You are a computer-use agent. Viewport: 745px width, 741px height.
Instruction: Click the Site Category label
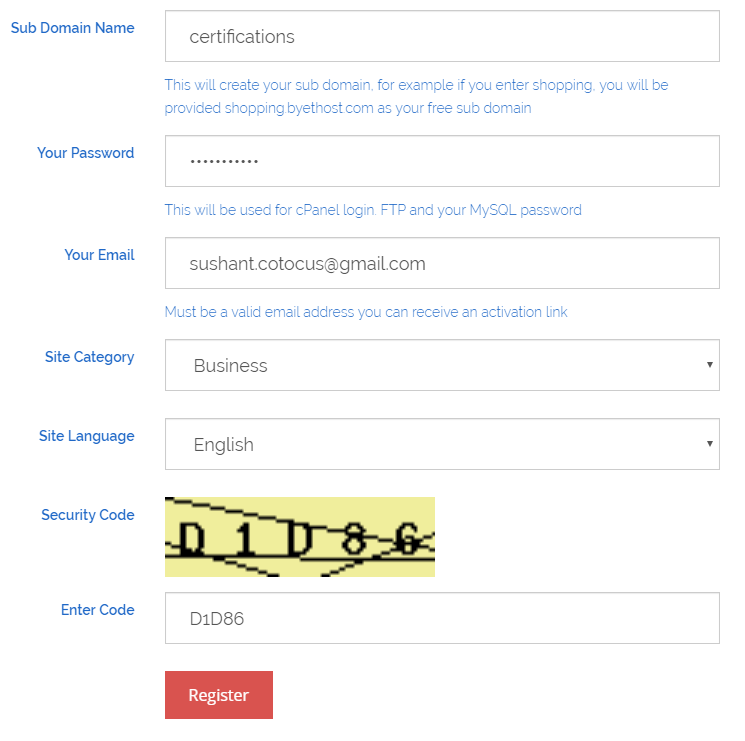(x=89, y=357)
